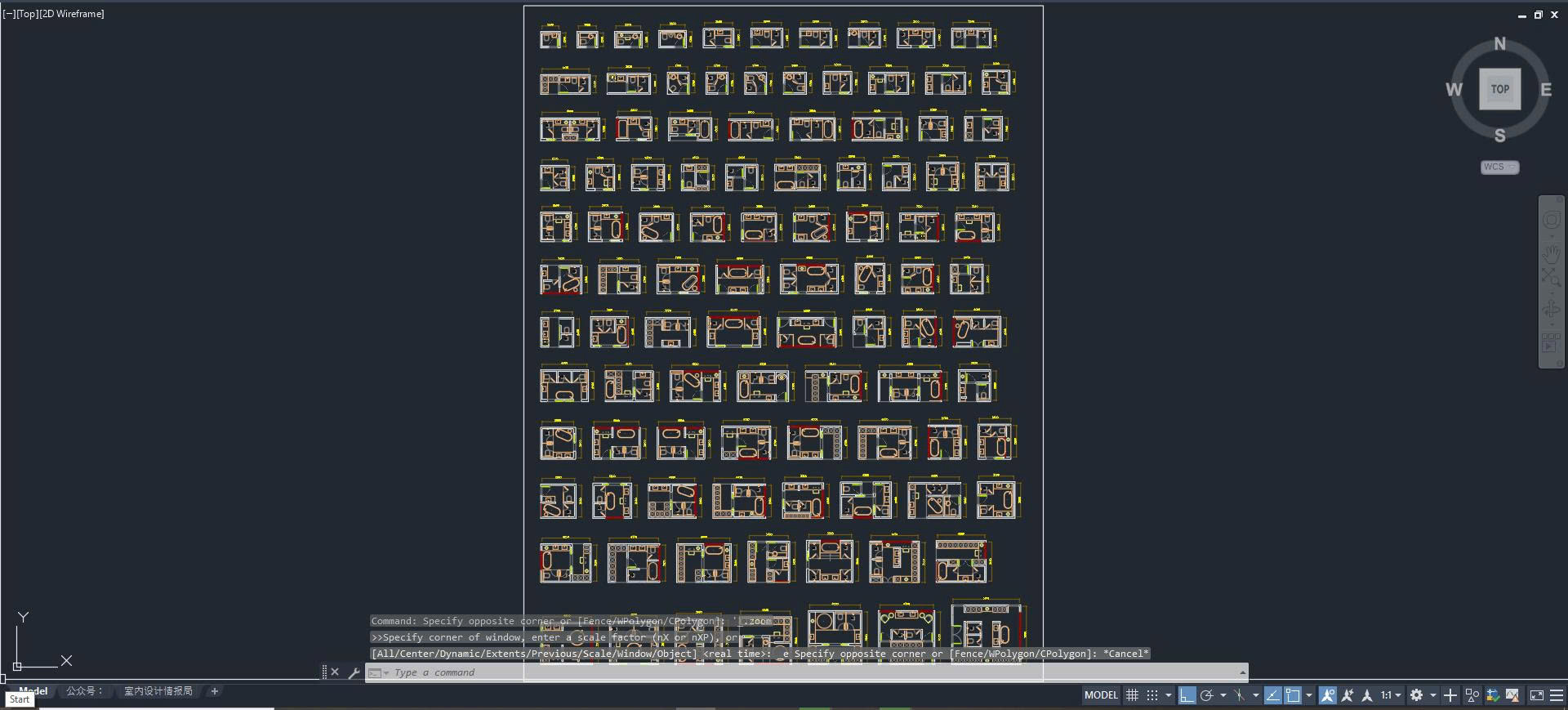
Task: Expand the command history scroll arrow
Action: tap(1242, 672)
